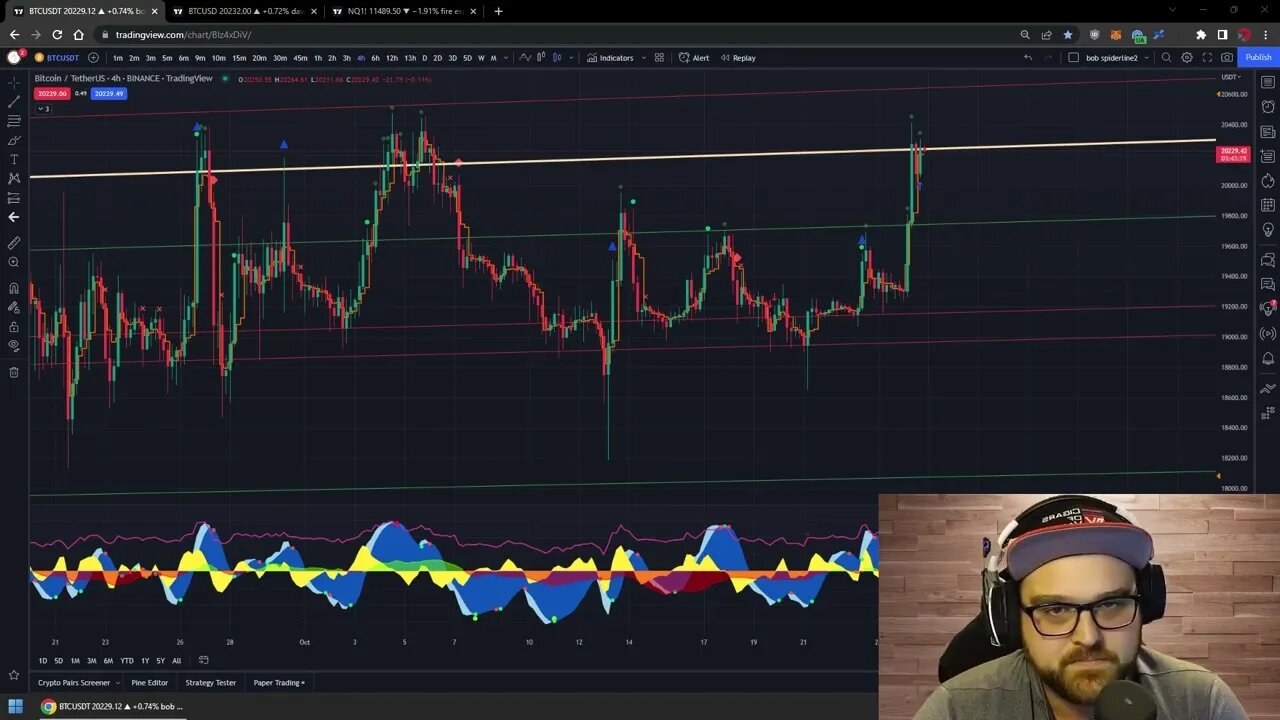Set date range to All

[x=176, y=661]
